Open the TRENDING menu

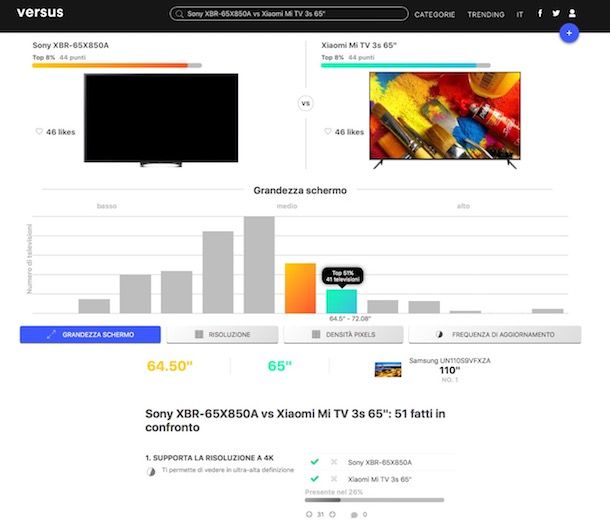point(486,14)
